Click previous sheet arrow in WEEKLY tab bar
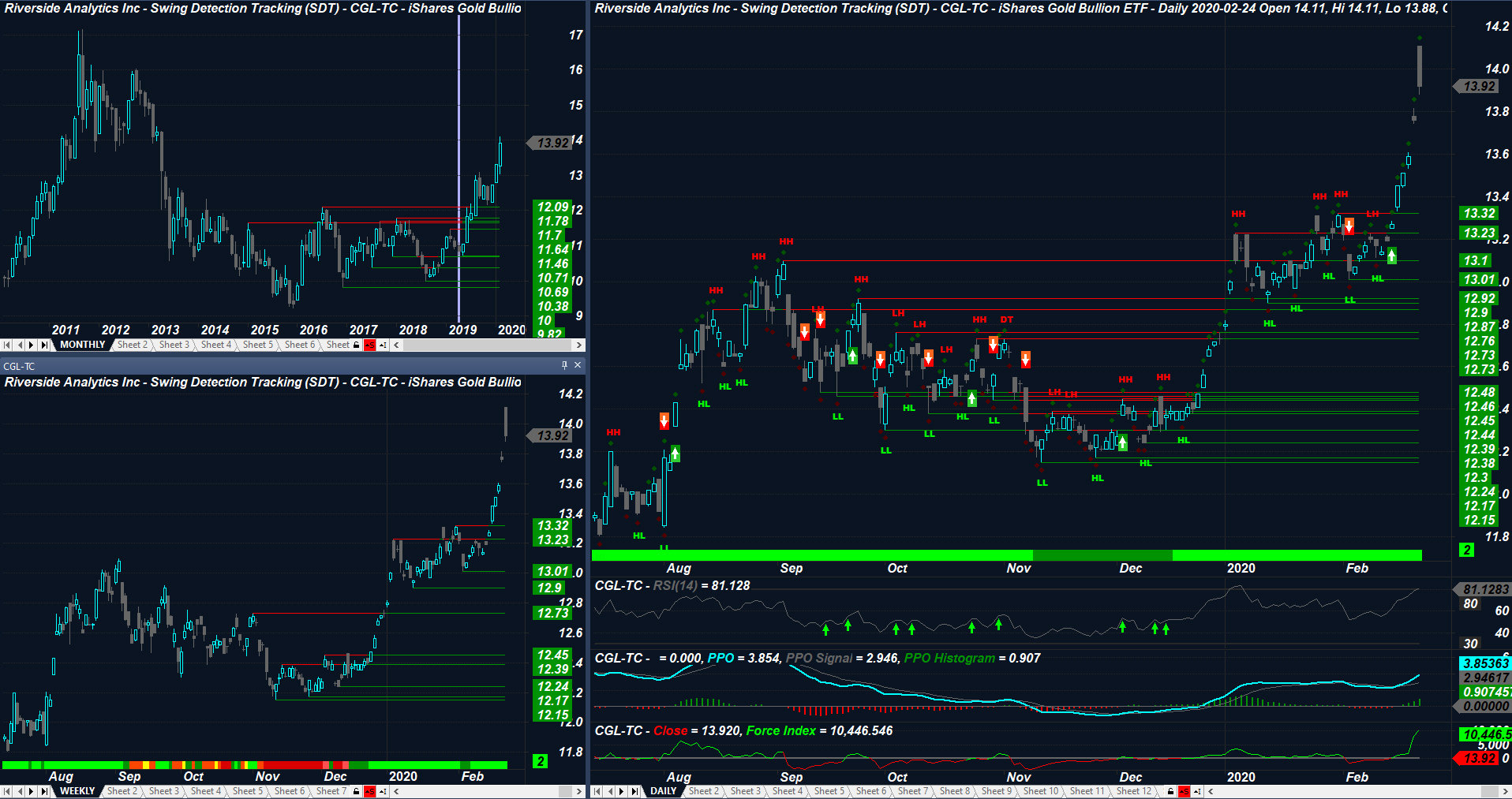Viewport: 1512px width, 799px height. tap(19, 791)
